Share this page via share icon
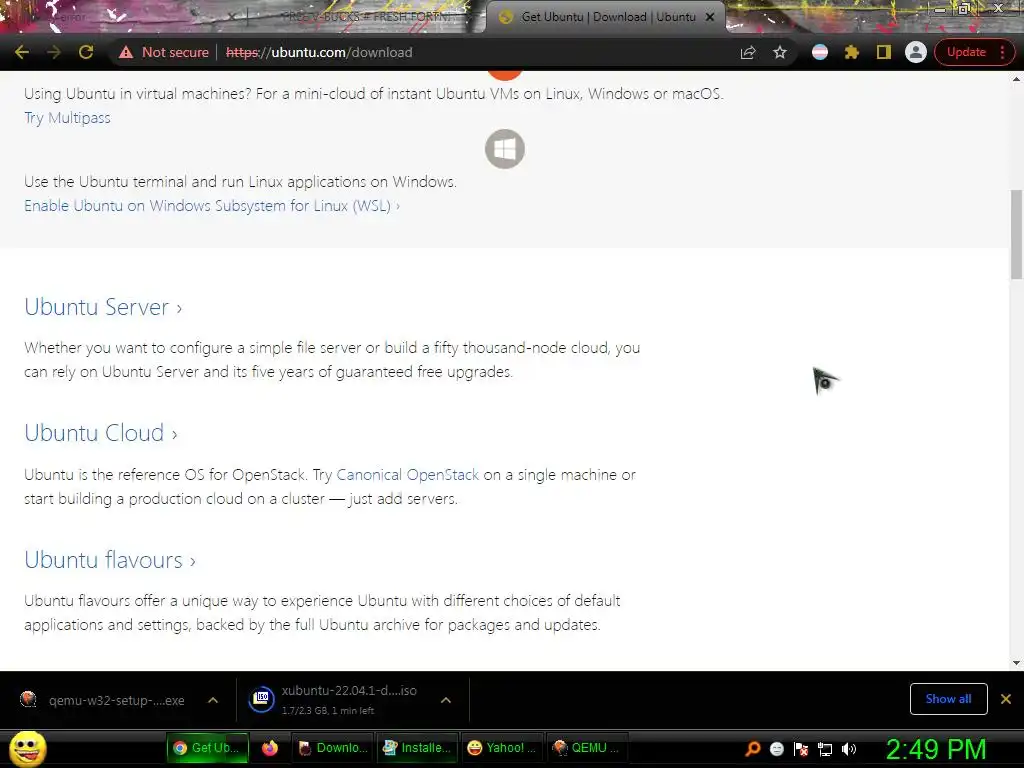1024x768 pixels. point(748,52)
